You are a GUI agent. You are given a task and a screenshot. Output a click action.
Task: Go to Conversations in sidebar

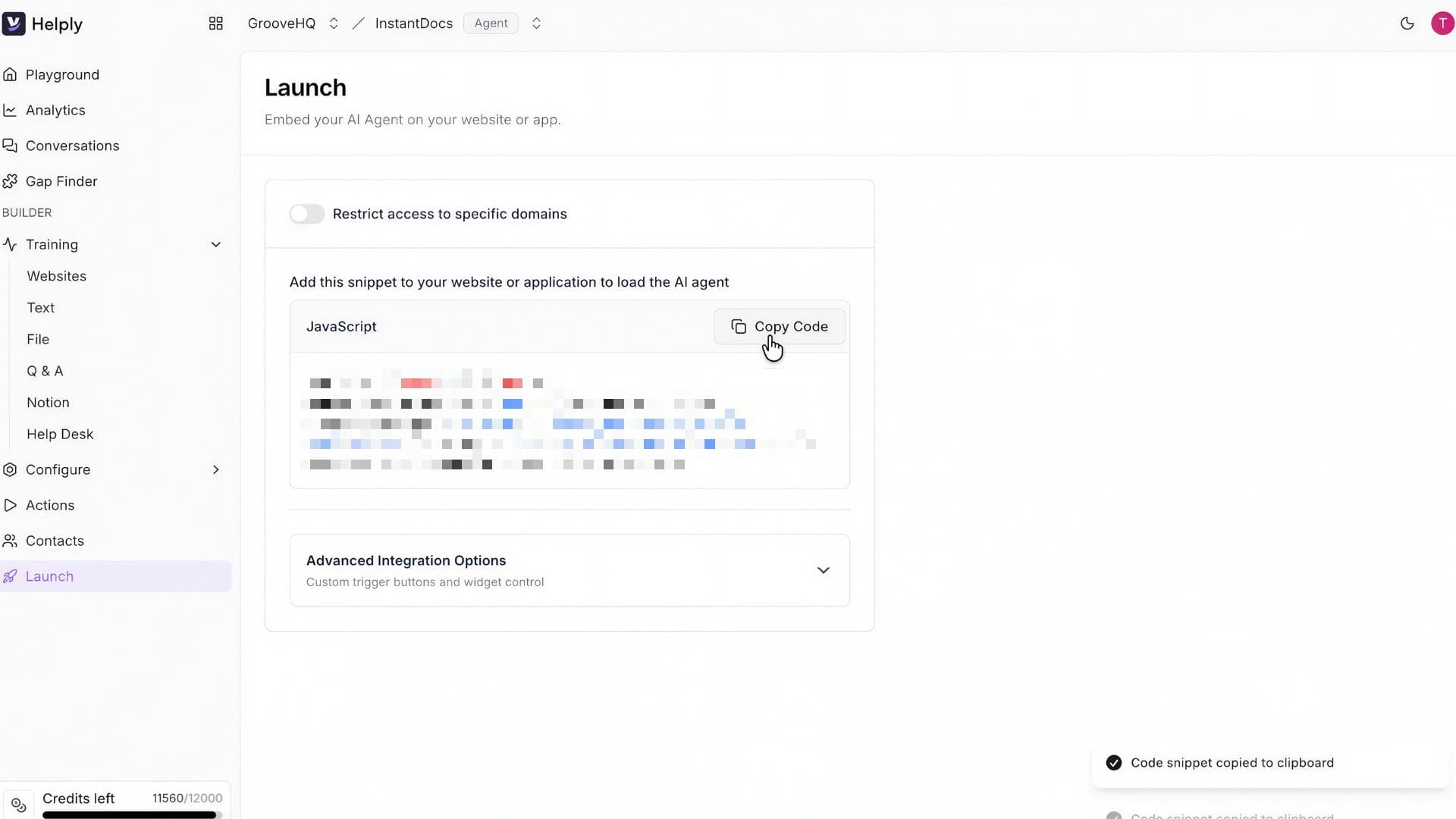72,146
